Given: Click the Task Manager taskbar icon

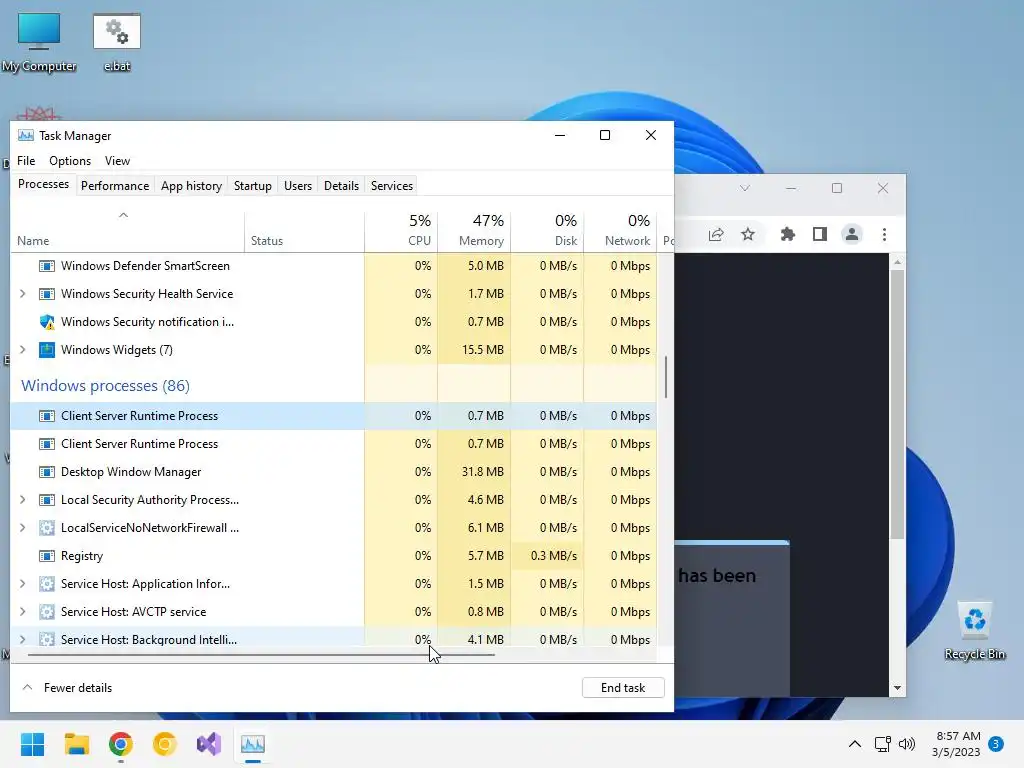Looking at the screenshot, I should pos(253,744).
